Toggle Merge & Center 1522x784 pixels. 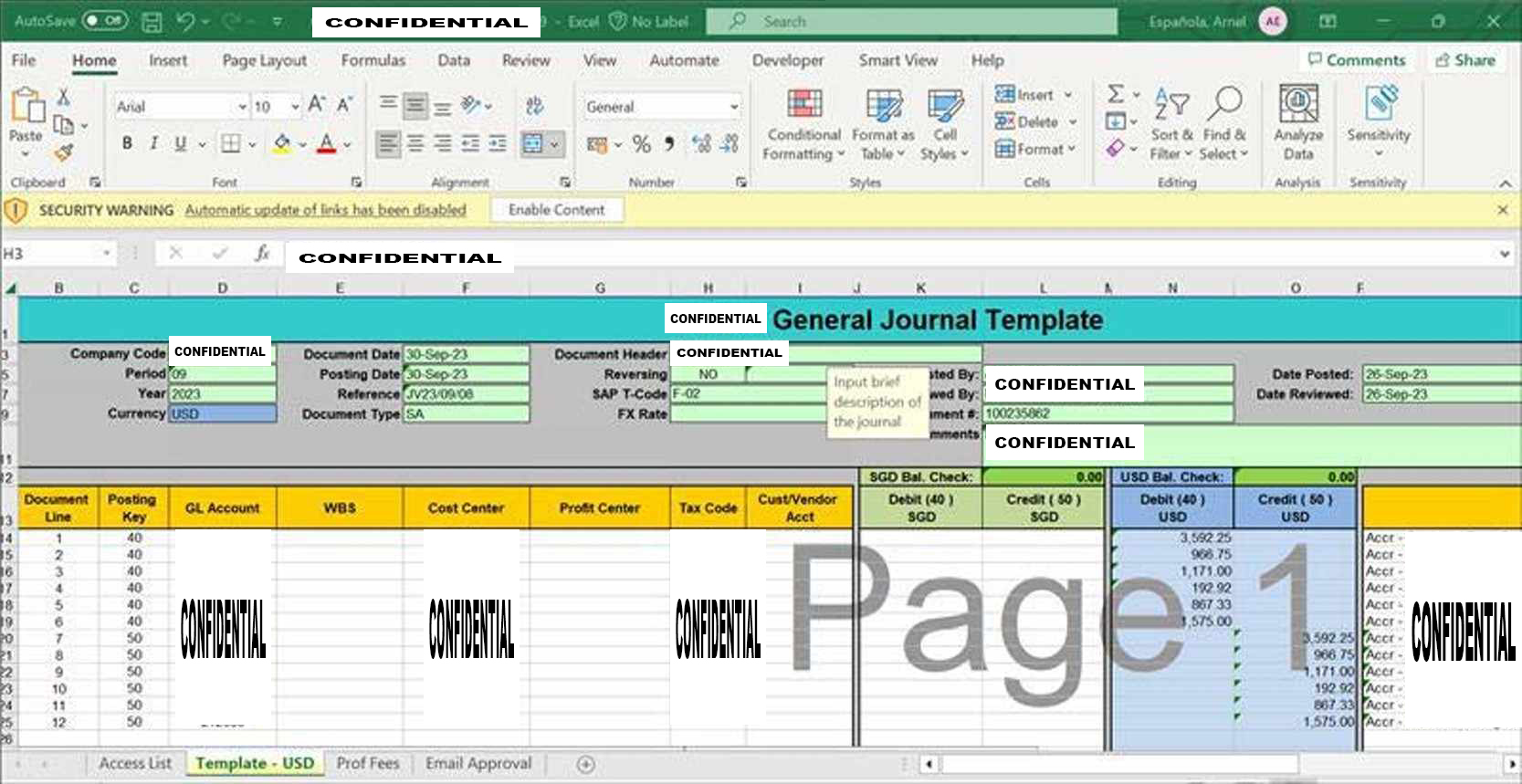click(532, 143)
